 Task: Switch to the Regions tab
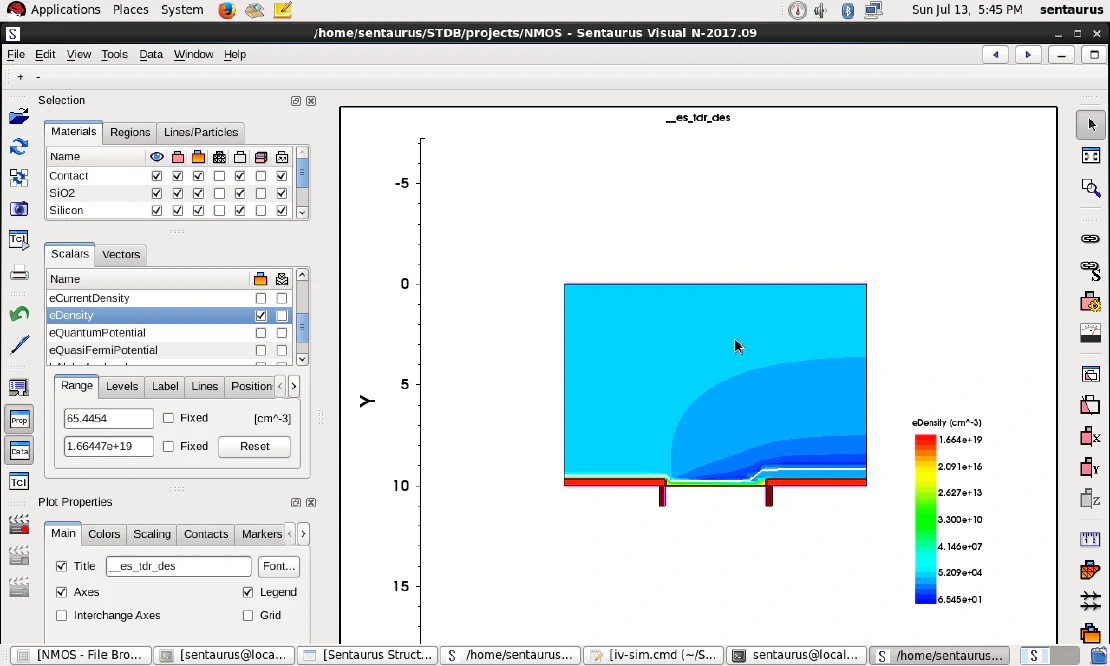[x=129, y=132]
